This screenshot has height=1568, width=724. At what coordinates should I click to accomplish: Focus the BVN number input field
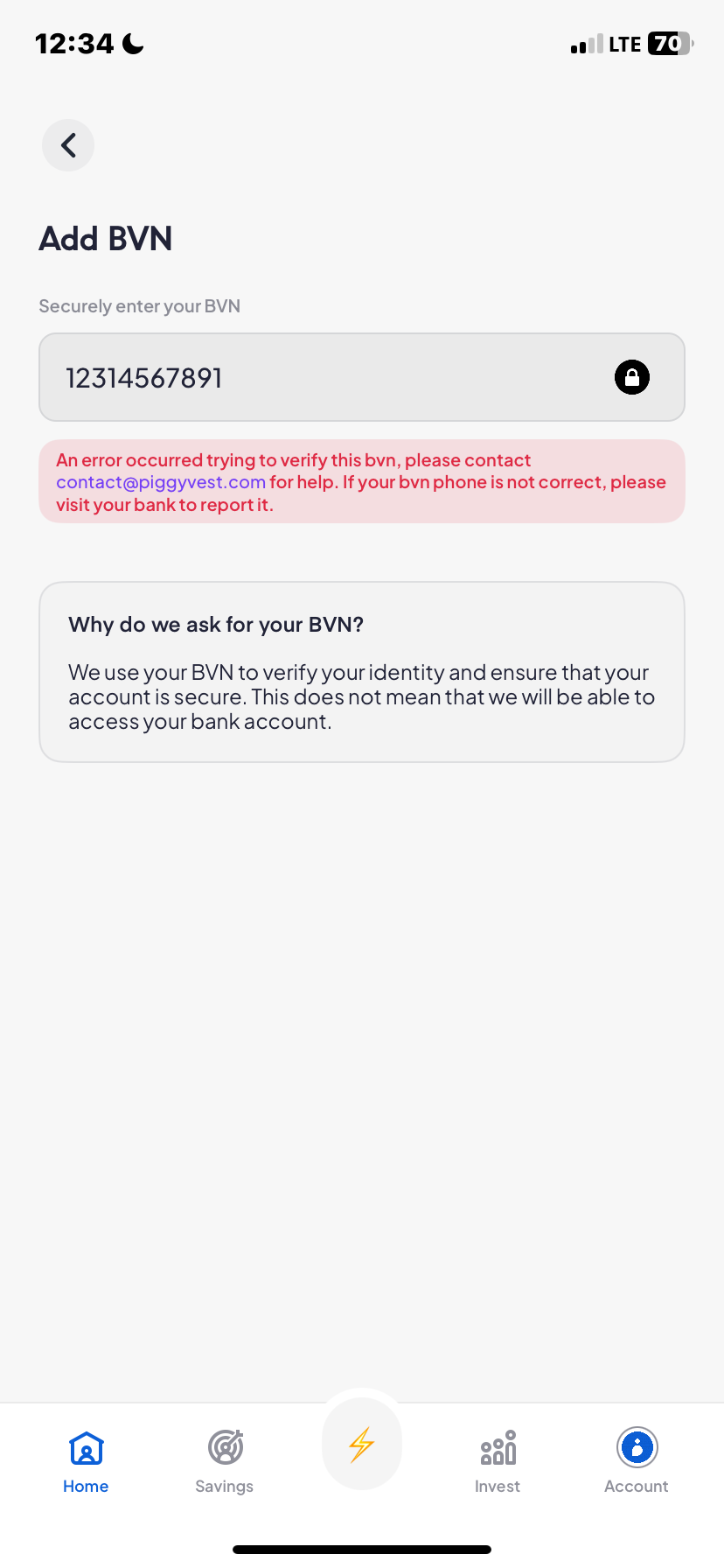[332, 378]
